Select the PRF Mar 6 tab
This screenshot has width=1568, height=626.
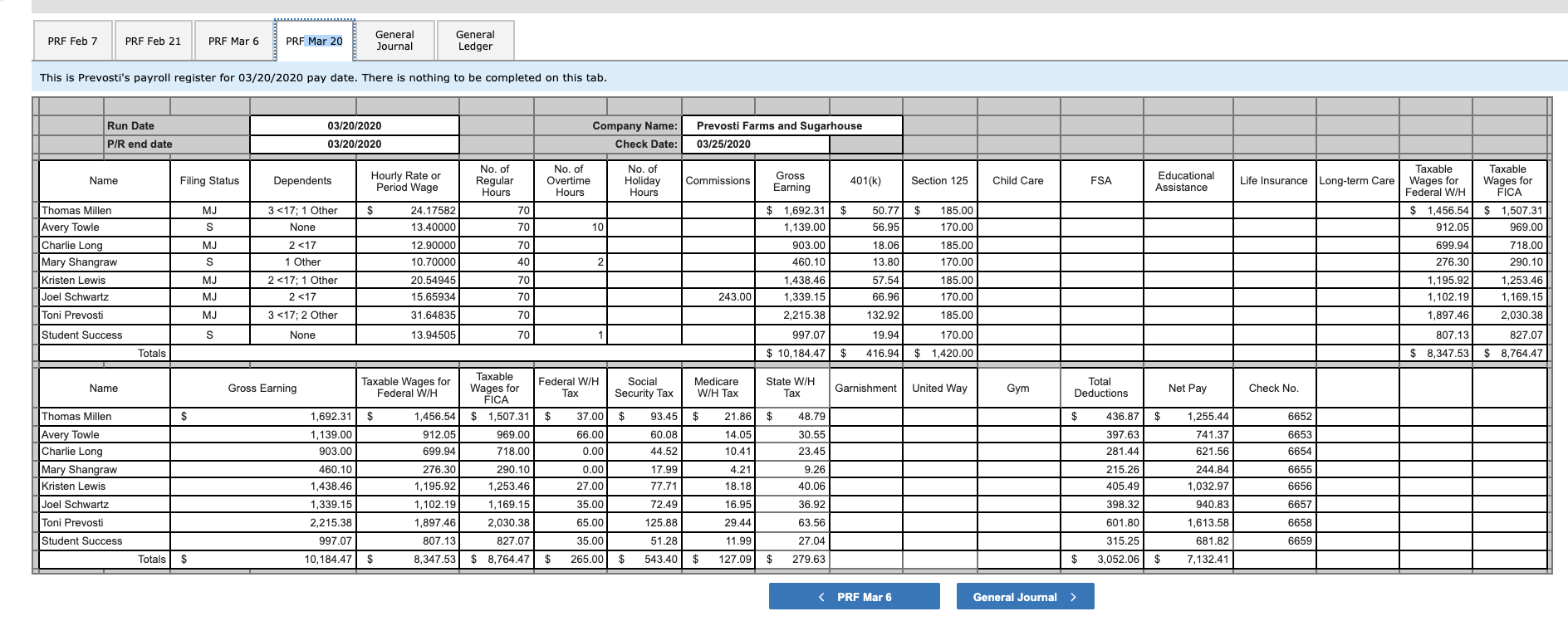point(233,41)
